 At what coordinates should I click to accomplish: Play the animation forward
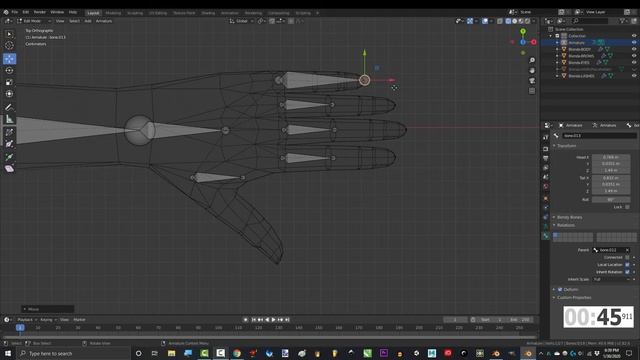click(x=274, y=320)
